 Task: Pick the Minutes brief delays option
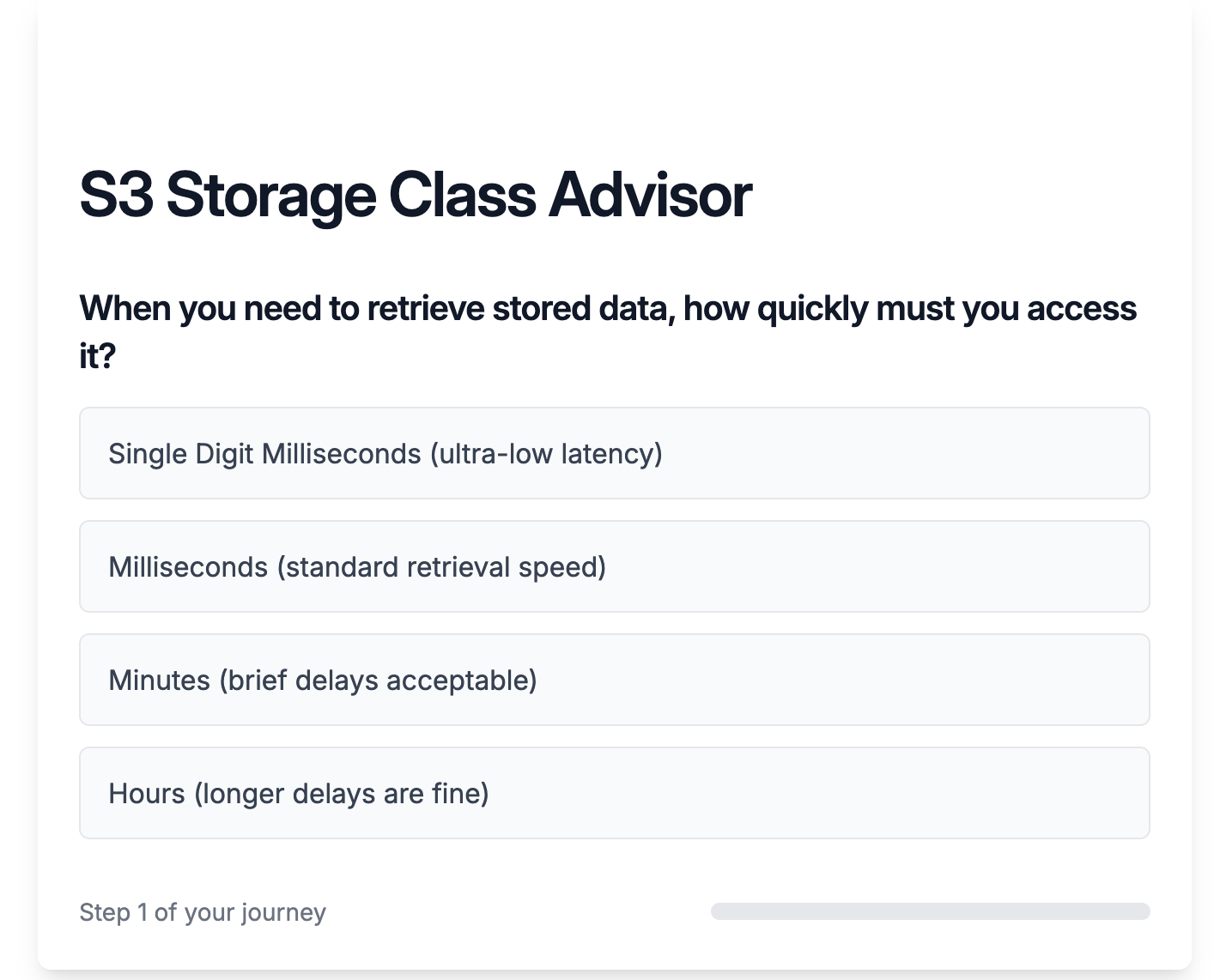pyautogui.click(x=615, y=680)
